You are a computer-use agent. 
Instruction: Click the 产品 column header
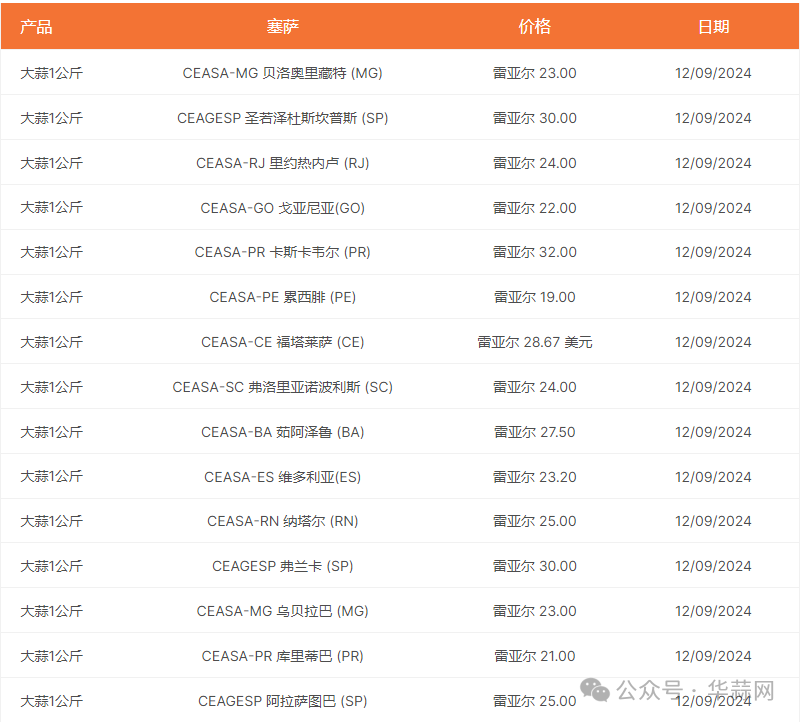(x=36, y=27)
